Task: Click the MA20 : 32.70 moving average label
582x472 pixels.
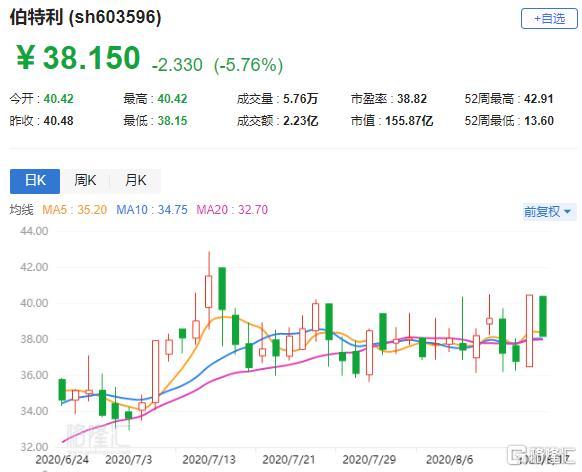Action: click(232, 210)
